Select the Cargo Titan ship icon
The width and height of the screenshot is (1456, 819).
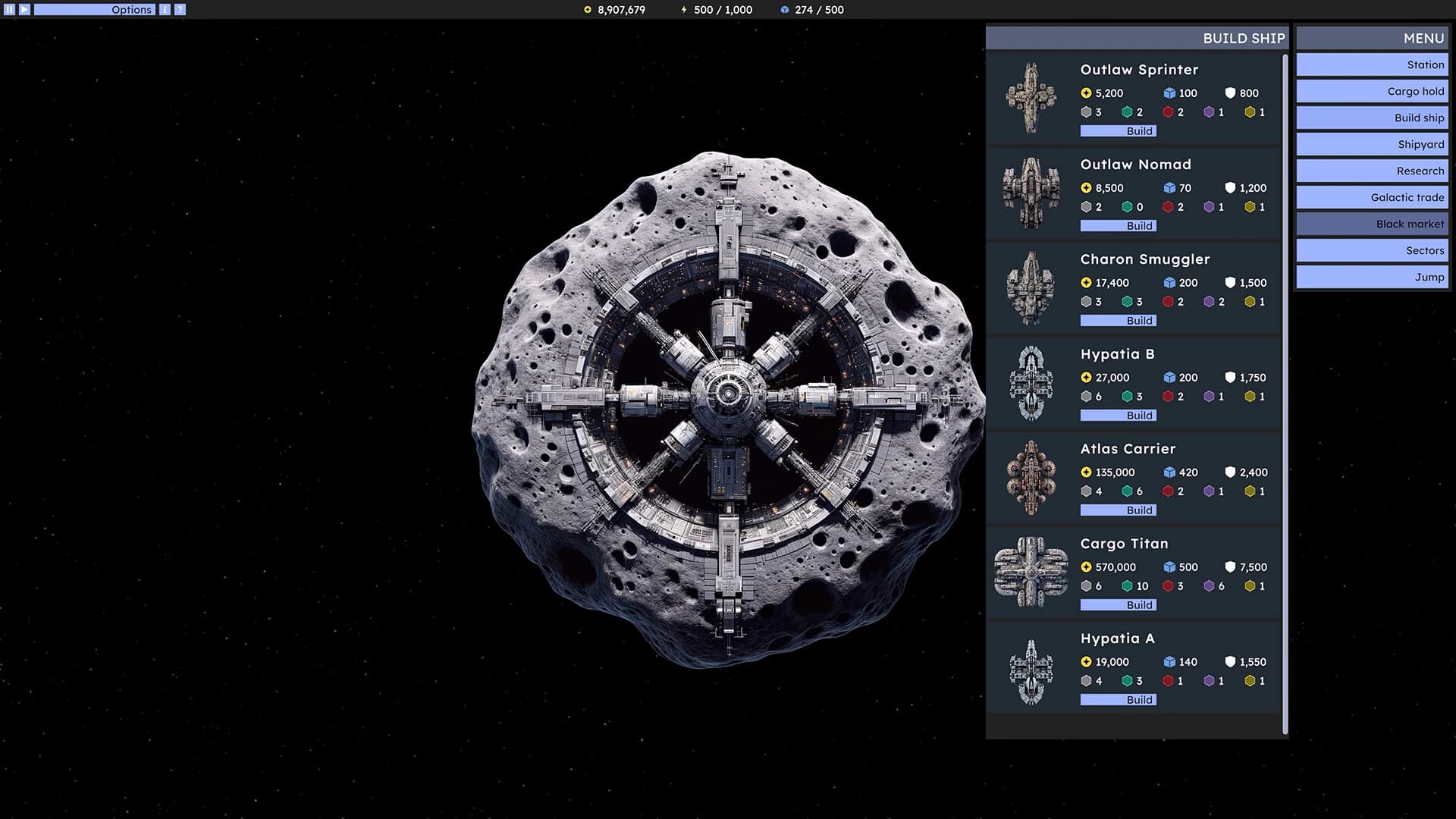[x=1031, y=573]
